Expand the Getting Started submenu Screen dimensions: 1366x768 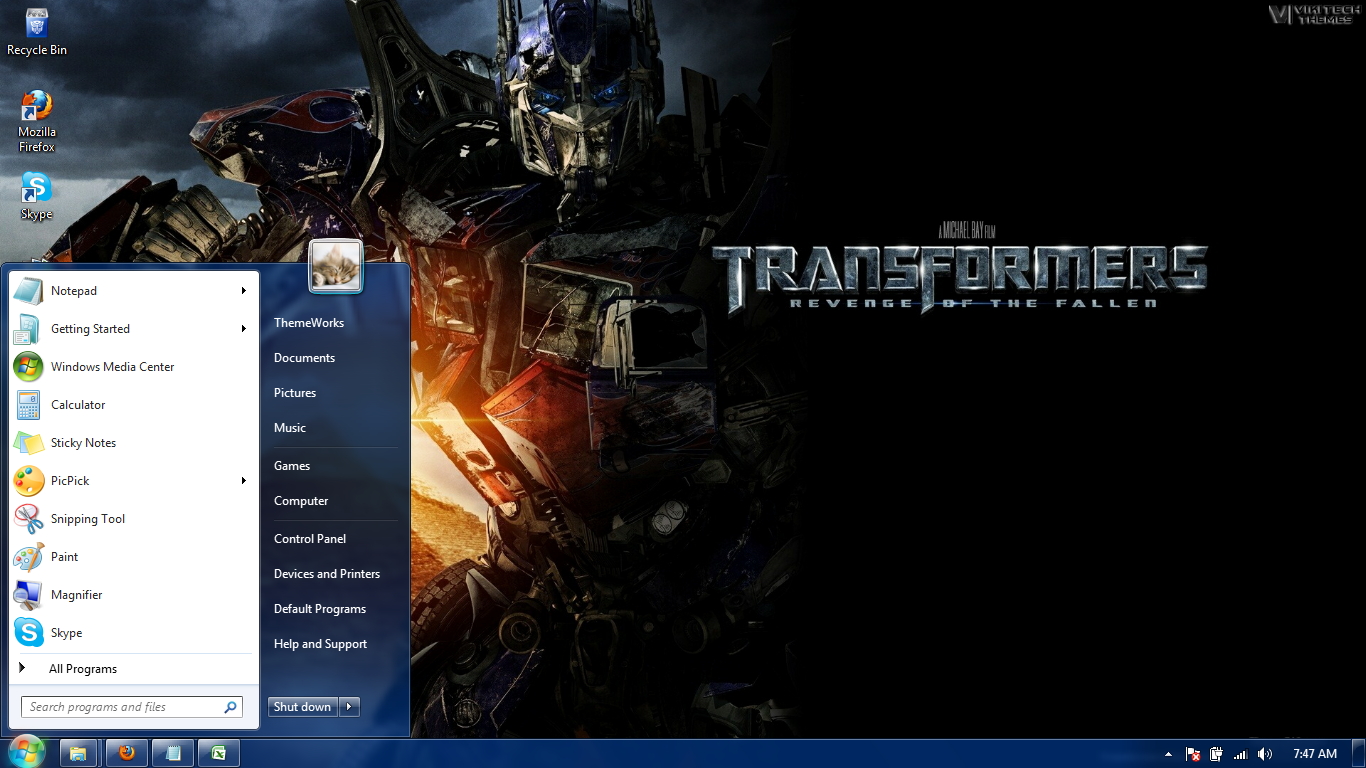point(243,328)
